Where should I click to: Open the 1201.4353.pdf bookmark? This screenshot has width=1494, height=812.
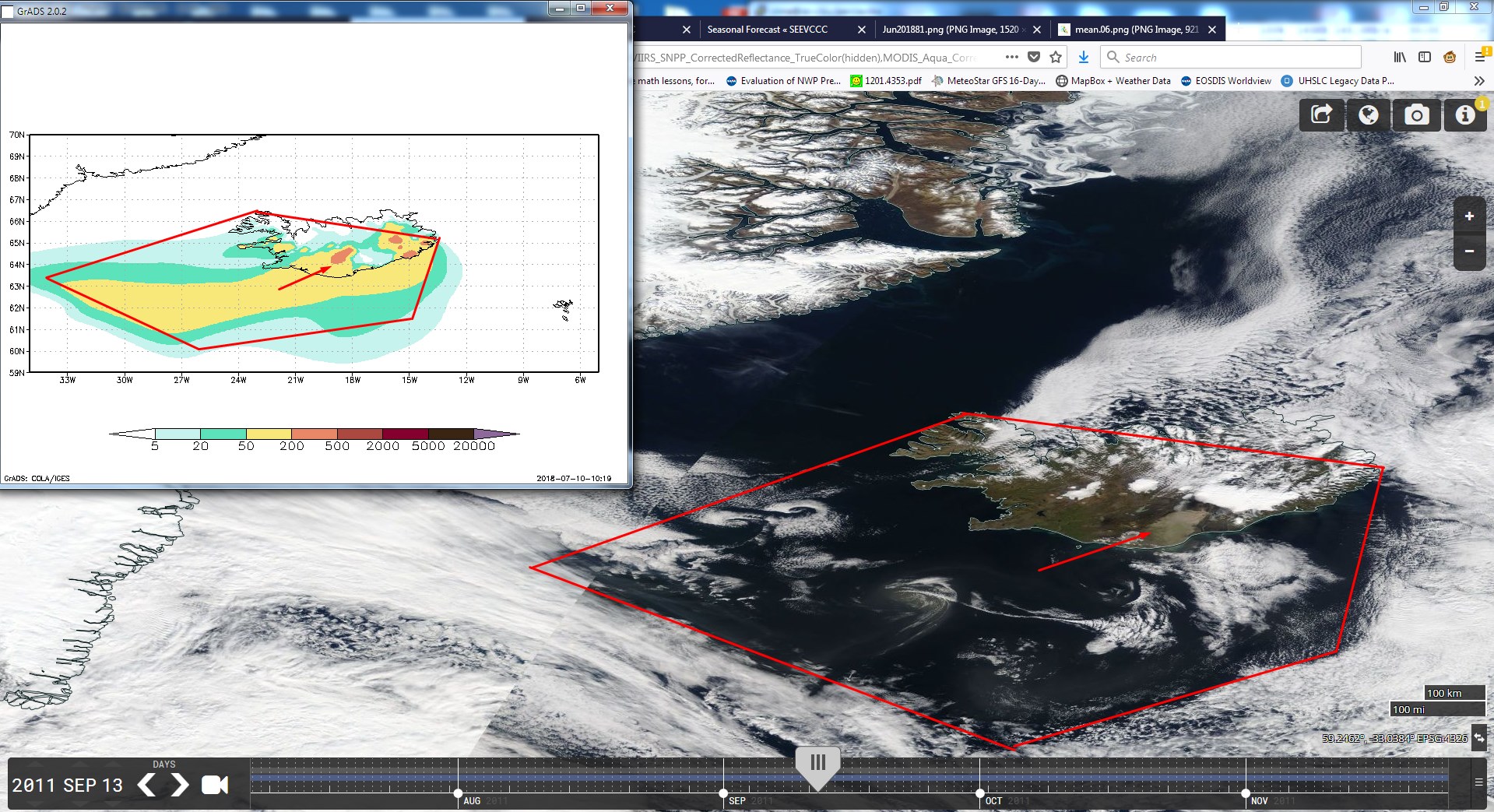click(886, 81)
